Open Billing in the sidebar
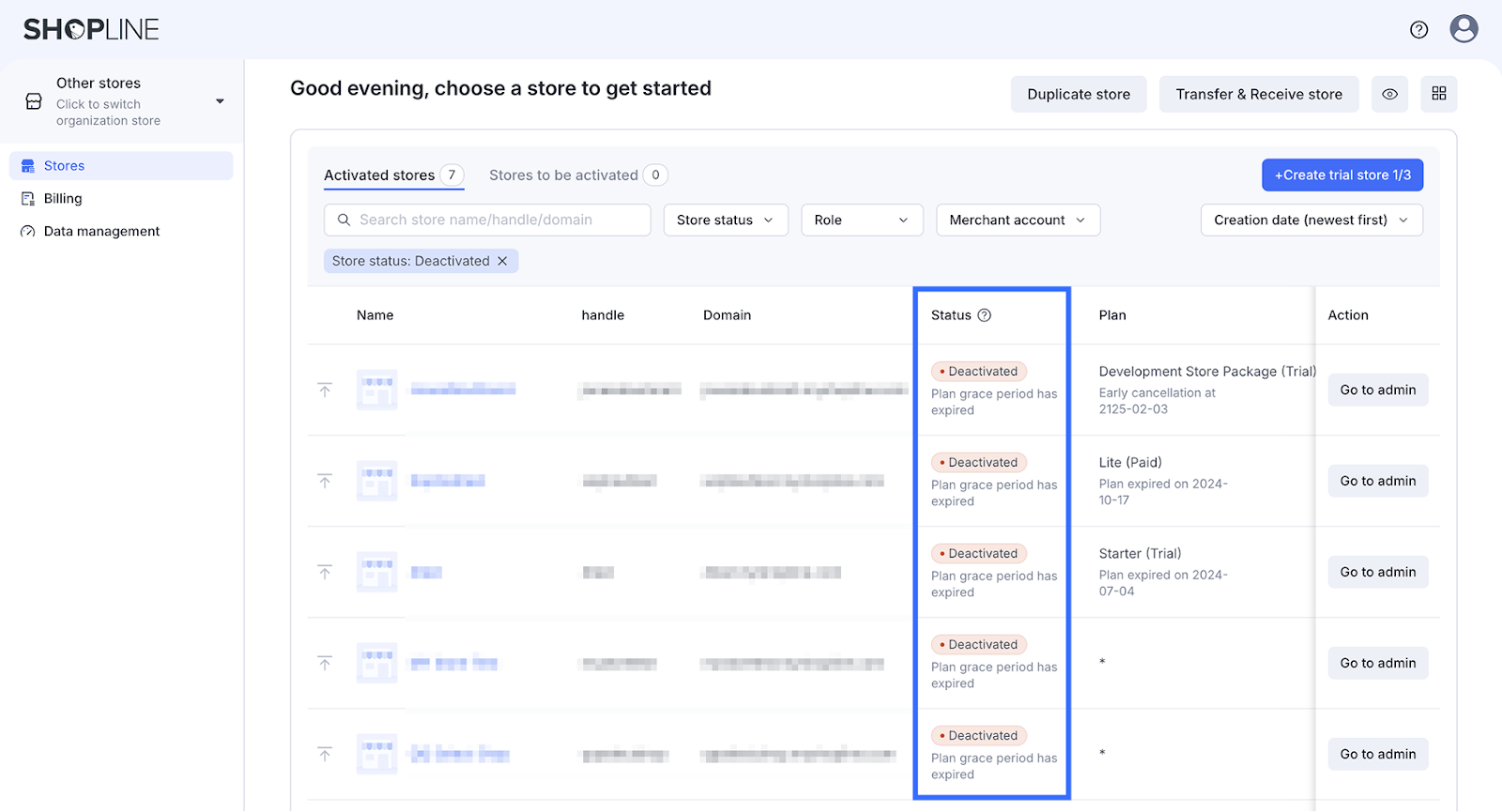The image size is (1502, 812). pyautogui.click(x=63, y=199)
